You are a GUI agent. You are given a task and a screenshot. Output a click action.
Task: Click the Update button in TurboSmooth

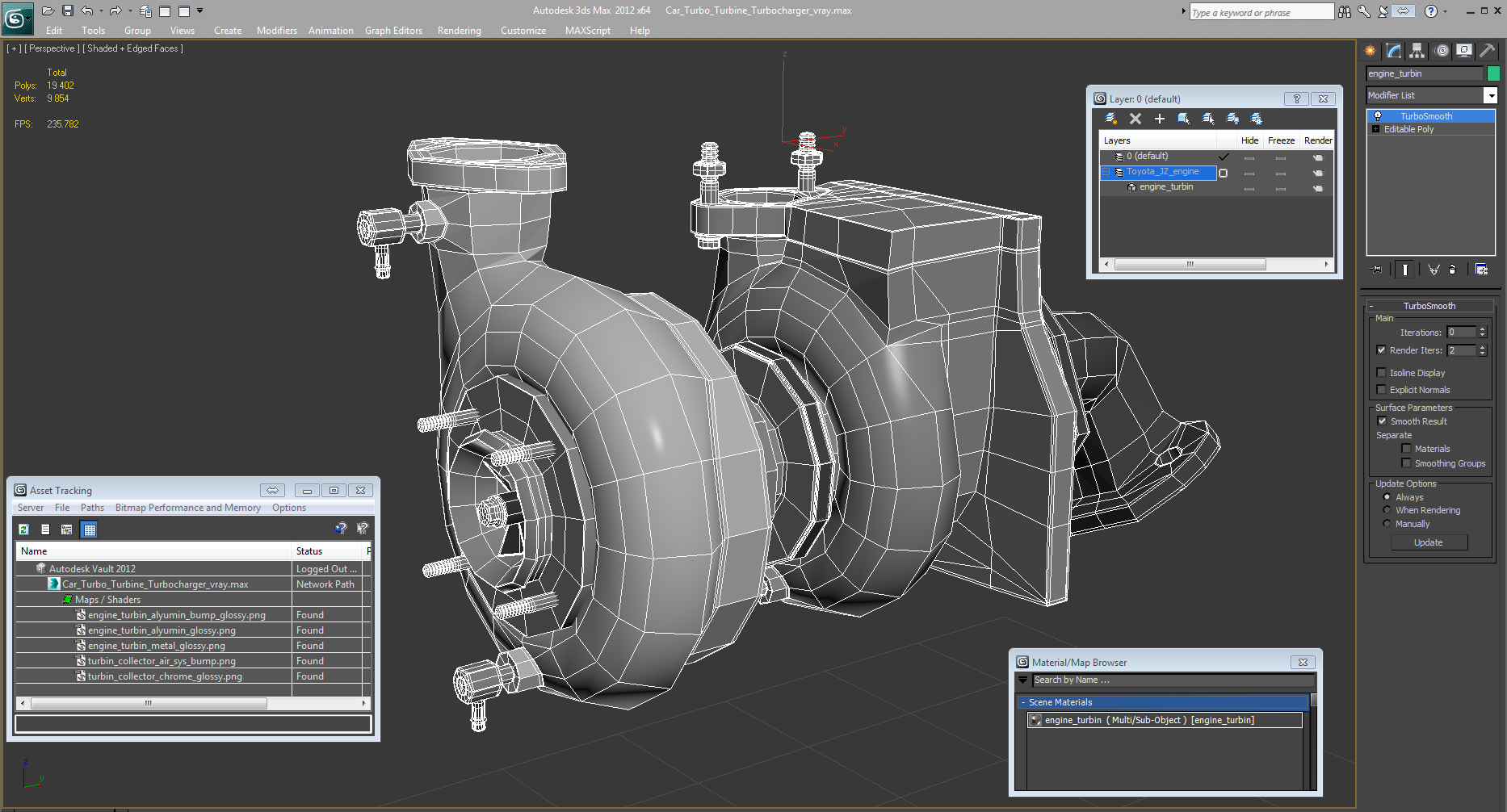1429,542
